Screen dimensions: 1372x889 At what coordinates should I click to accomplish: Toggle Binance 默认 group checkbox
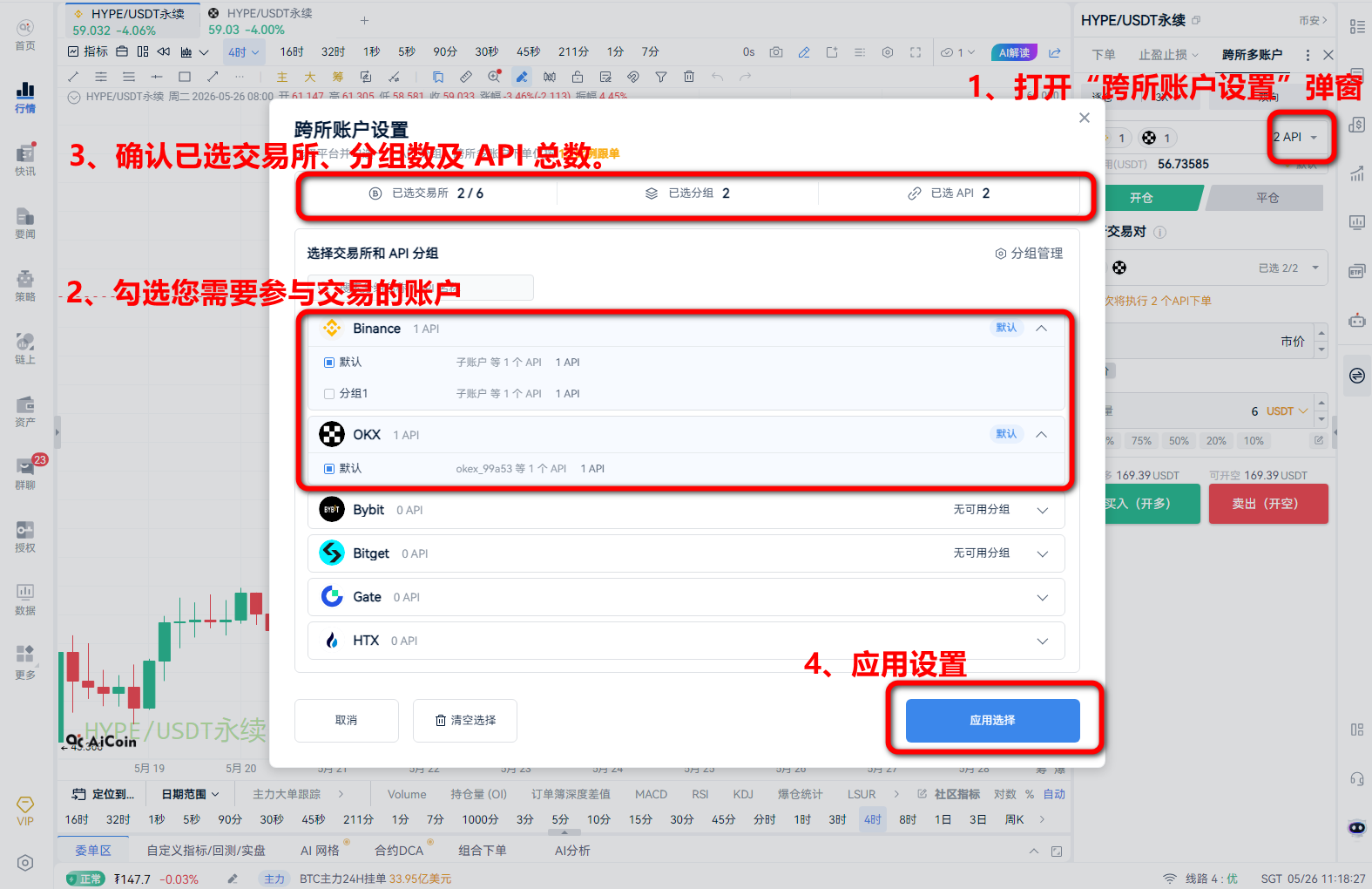pos(329,363)
